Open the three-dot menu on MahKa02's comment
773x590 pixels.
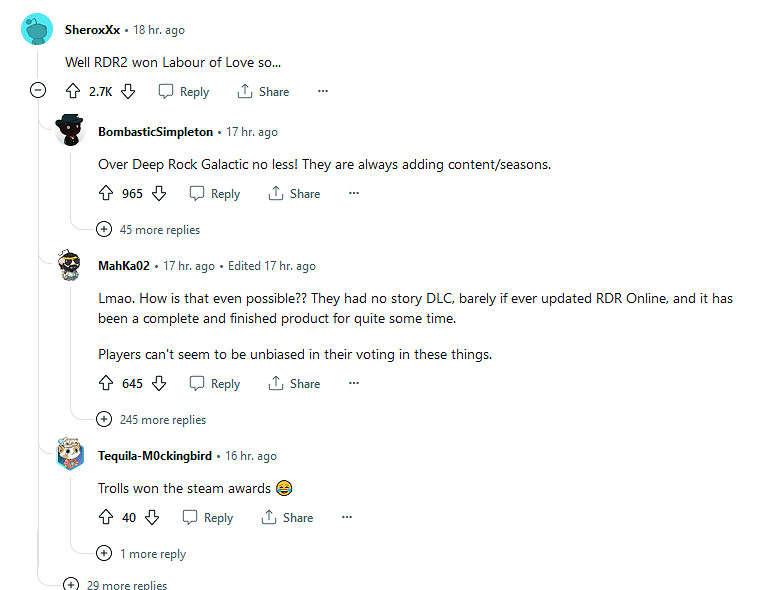[x=354, y=384]
